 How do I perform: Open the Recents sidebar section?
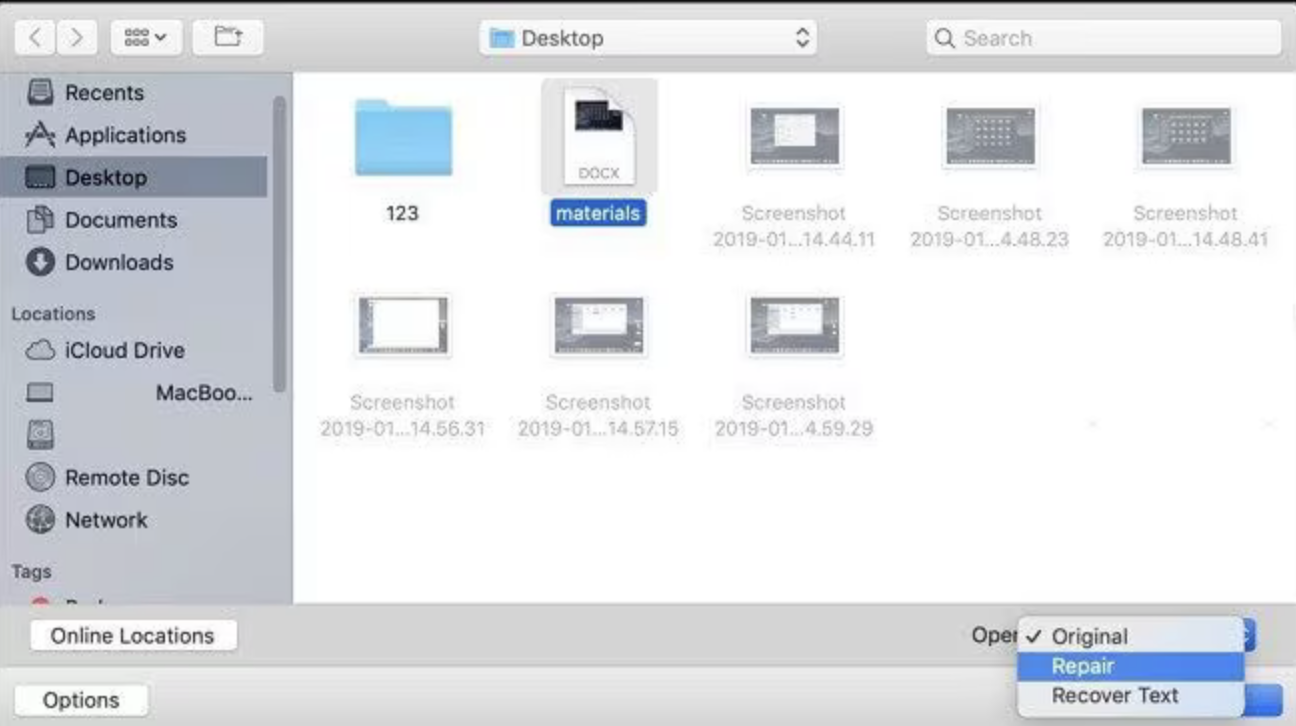tap(105, 92)
